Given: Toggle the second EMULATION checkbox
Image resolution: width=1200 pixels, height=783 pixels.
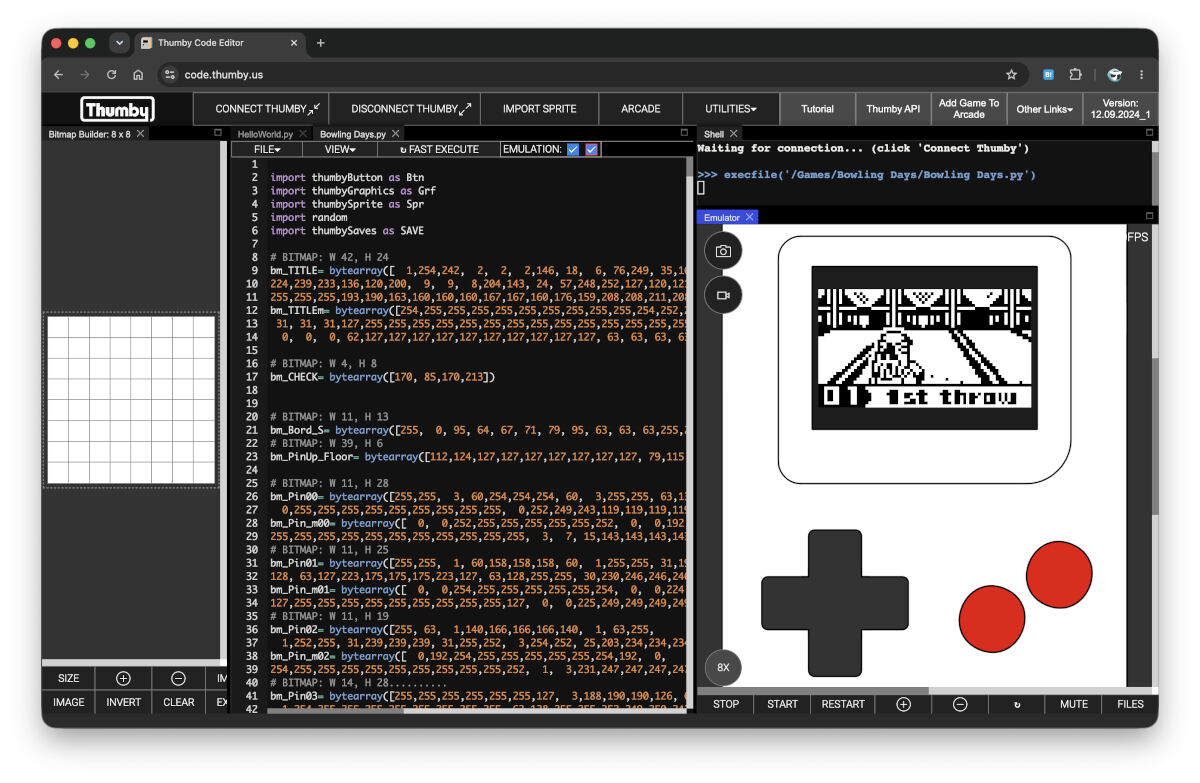Looking at the screenshot, I should pyautogui.click(x=591, y=149).
